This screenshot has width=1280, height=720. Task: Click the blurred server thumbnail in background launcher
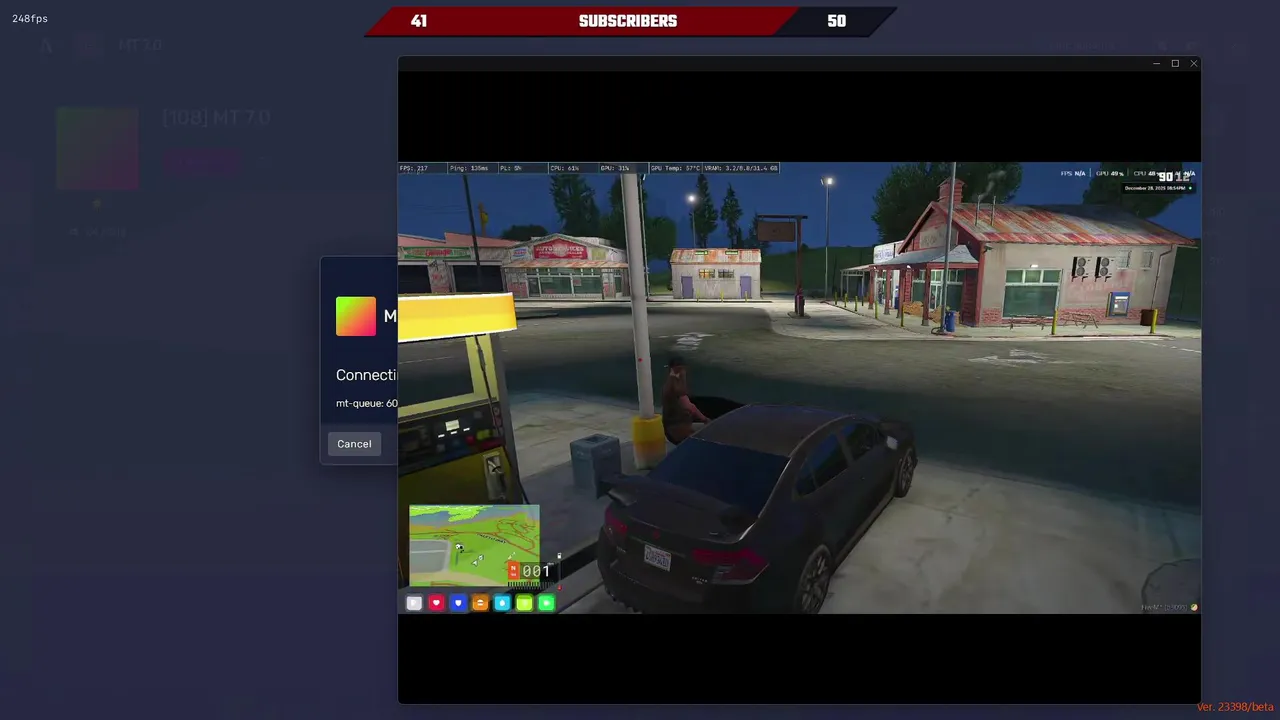tap(97, 148)
